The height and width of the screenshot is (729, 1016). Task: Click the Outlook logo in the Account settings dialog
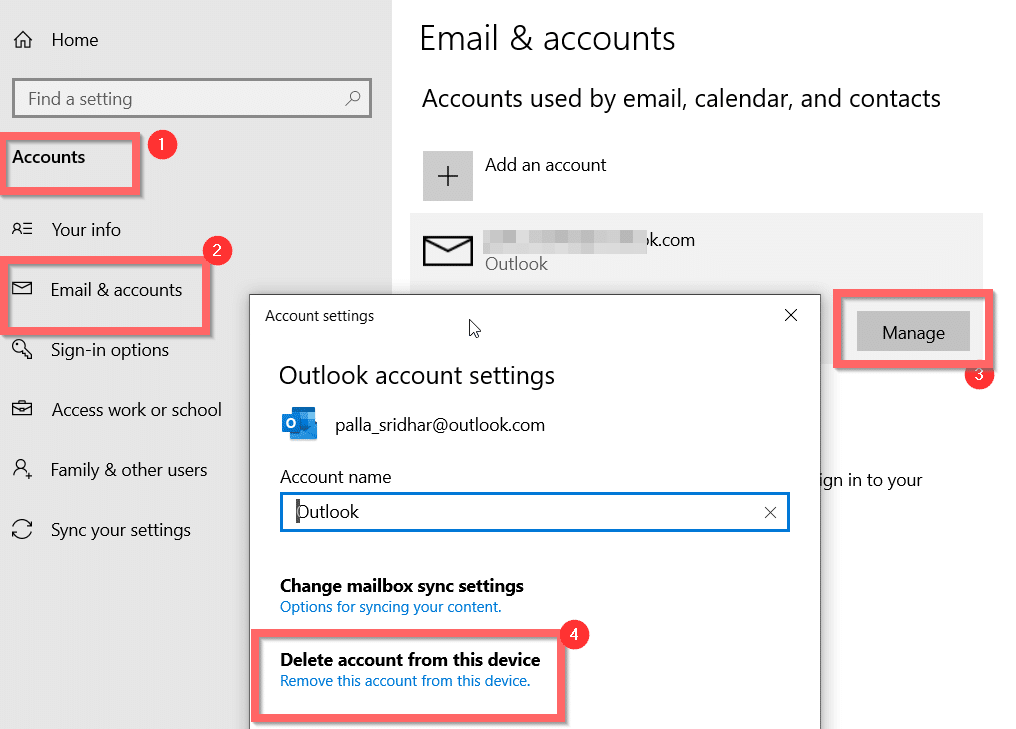[298, 424]
